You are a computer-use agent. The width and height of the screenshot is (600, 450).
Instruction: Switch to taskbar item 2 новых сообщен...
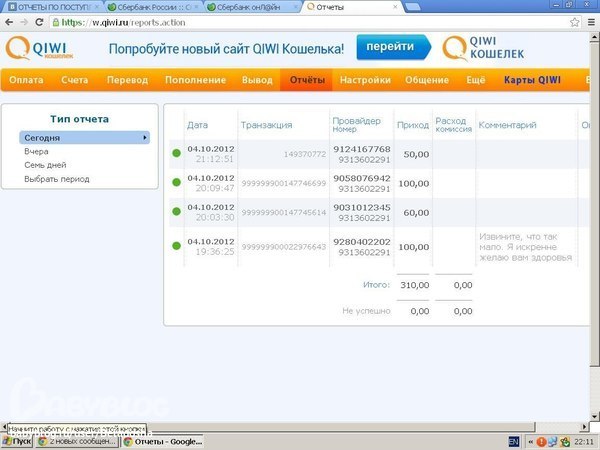(x=77, y=442)
